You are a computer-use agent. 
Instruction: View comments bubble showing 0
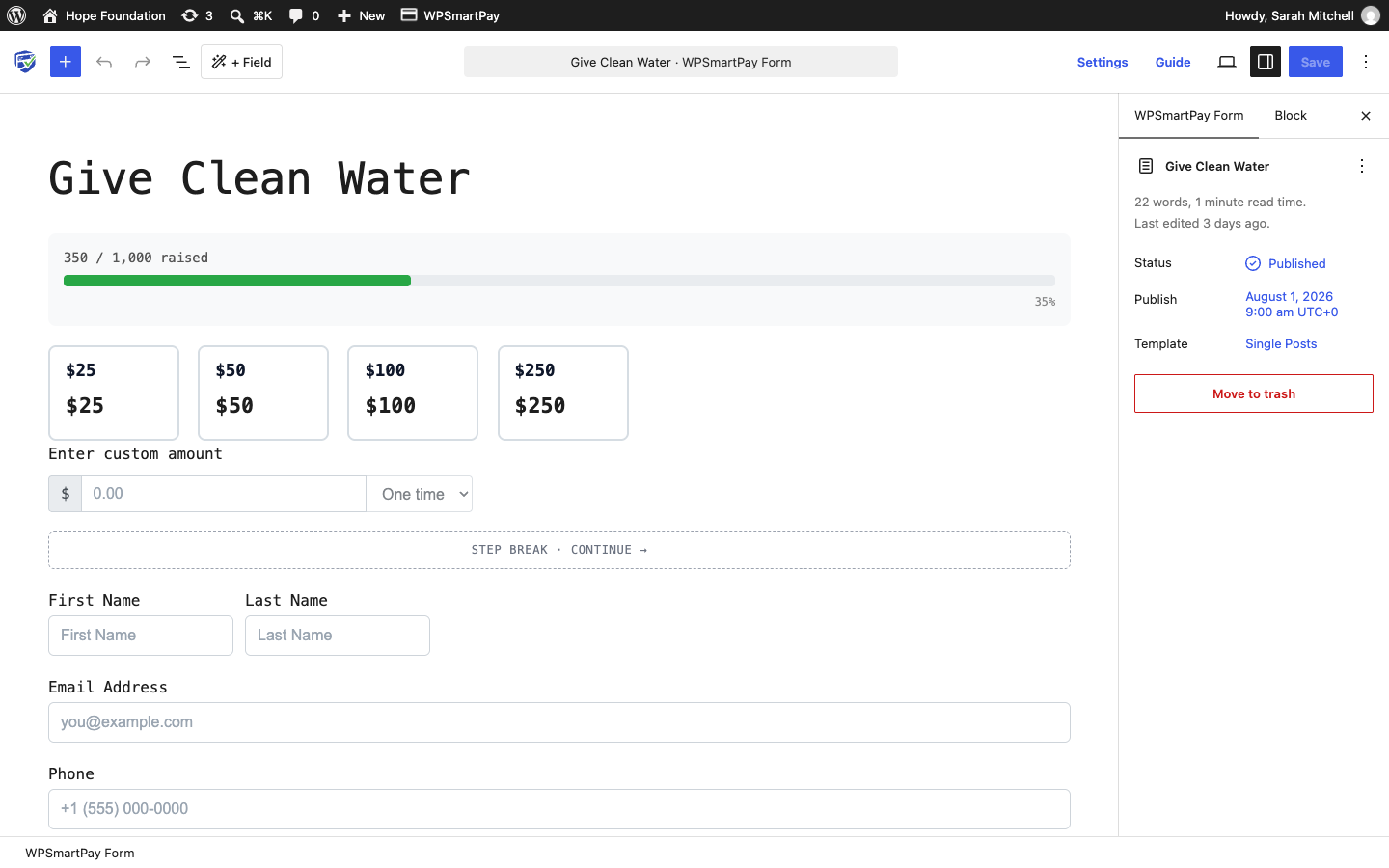click(304, 15)
